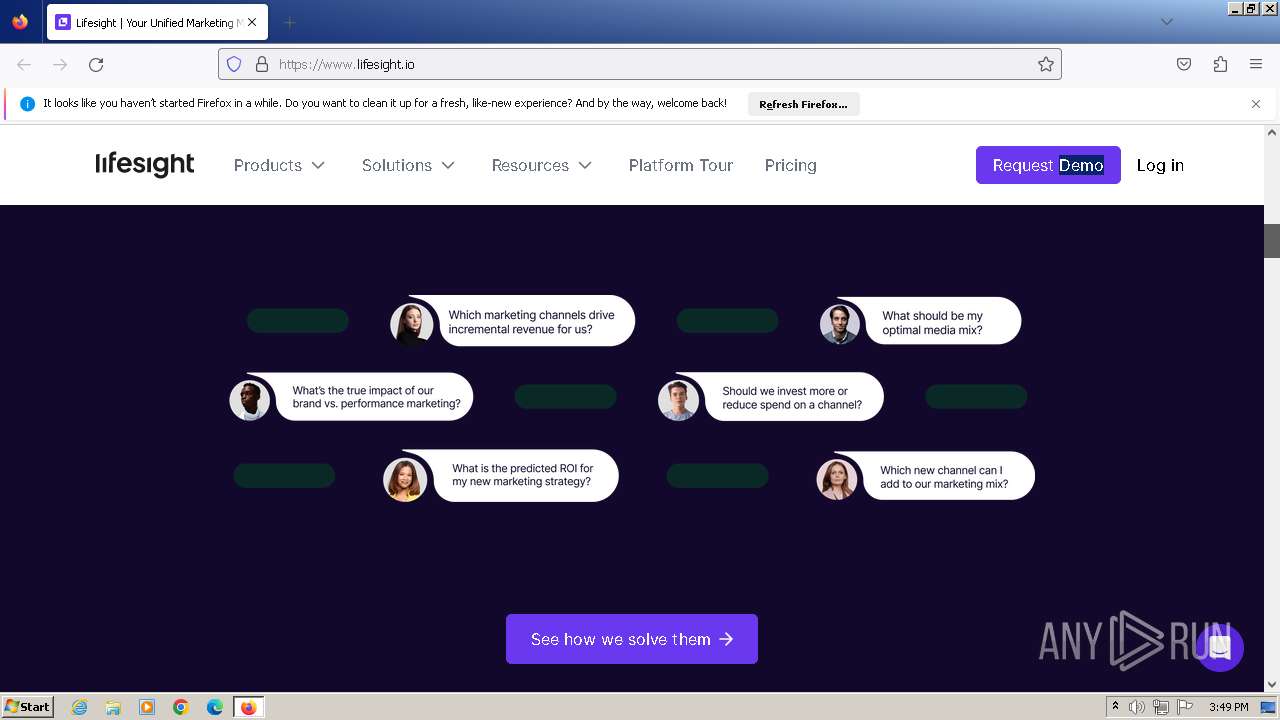The width and height of the screenshot is (1280, 720).
Task: Dismiss the Firefox notification bar
Action: click(1256, 104)
